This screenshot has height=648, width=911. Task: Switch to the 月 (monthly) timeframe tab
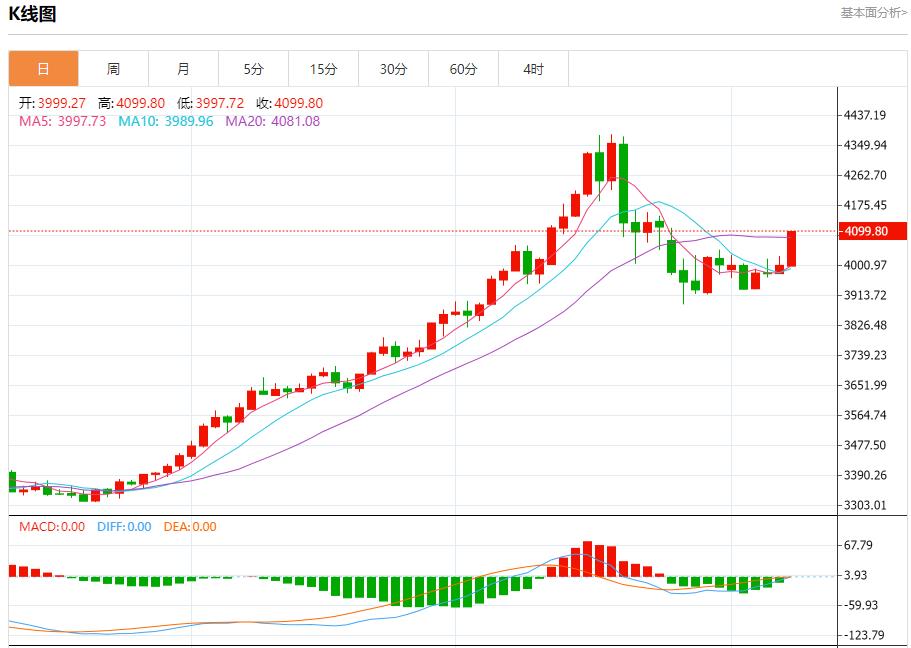(183, 68)
